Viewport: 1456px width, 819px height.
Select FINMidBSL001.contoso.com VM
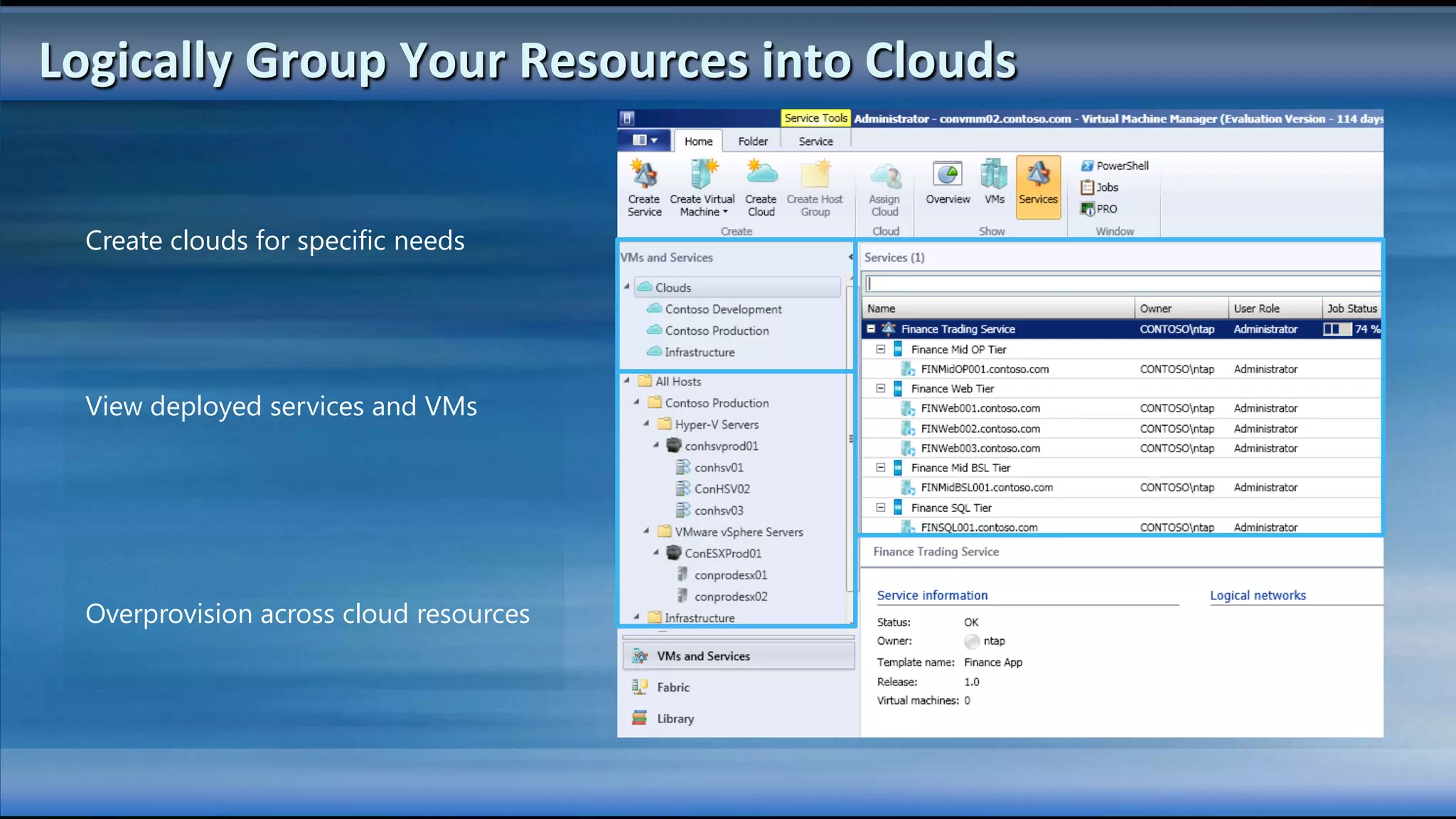tap(1121, 488)
